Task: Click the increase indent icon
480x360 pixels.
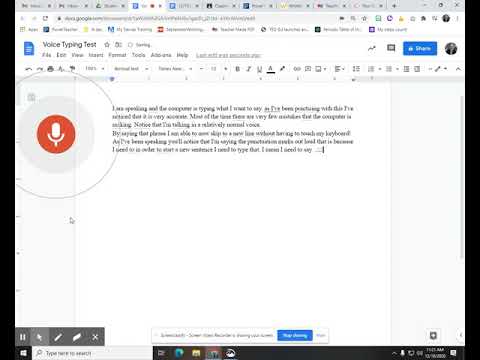Action: point(417,69)
